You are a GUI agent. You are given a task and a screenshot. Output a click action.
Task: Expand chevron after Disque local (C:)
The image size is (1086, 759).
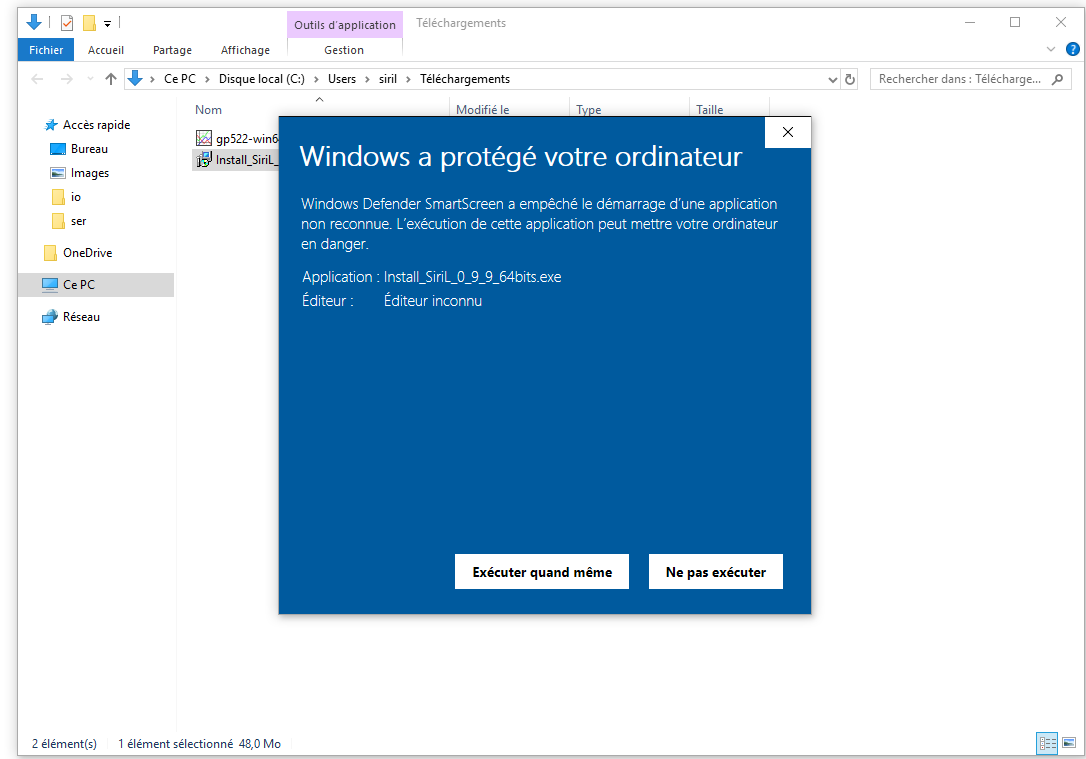pyautogui.click(x=317, y=80)
